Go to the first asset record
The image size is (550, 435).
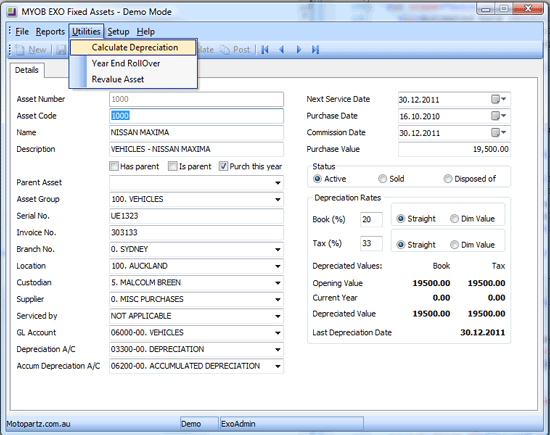pyautogui.click(x=265, y=50)
